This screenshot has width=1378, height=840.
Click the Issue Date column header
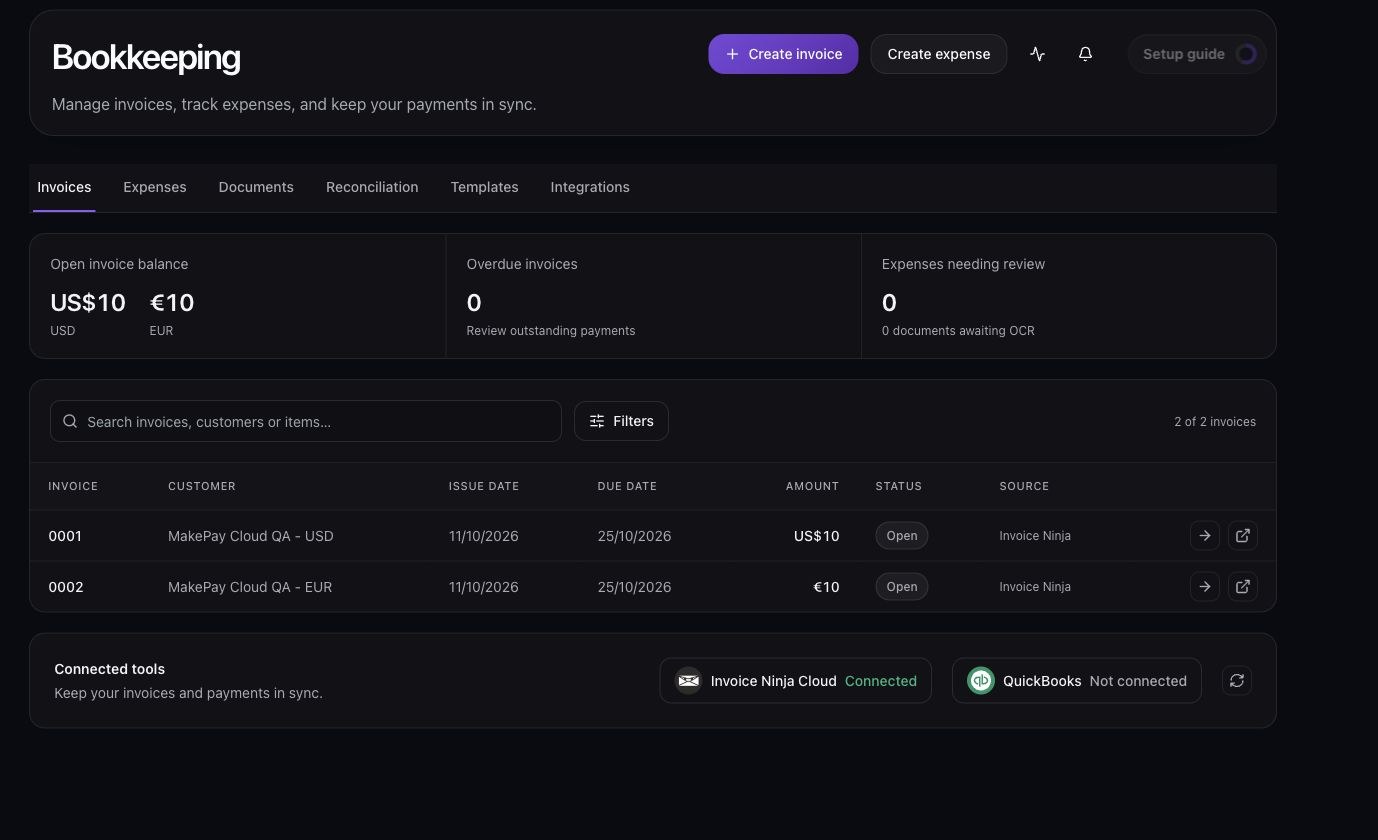click(484, 486)
